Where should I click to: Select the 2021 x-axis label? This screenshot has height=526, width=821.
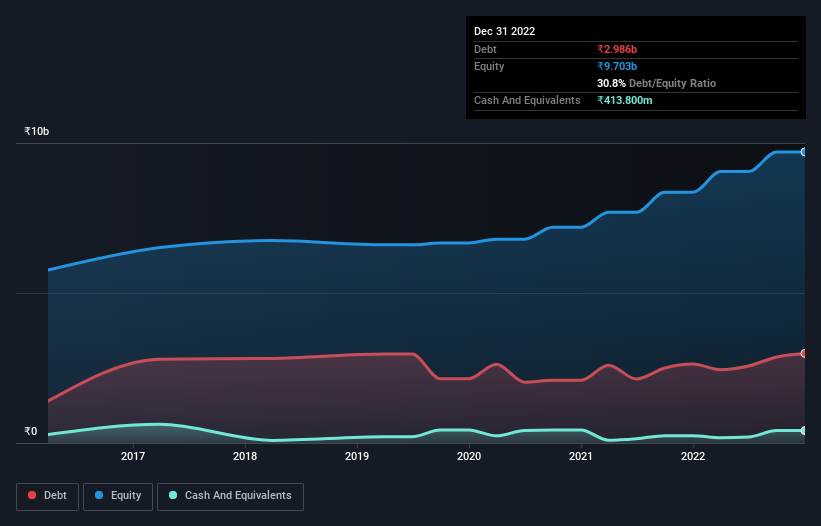pyautogui.click(x=581, y=456)
